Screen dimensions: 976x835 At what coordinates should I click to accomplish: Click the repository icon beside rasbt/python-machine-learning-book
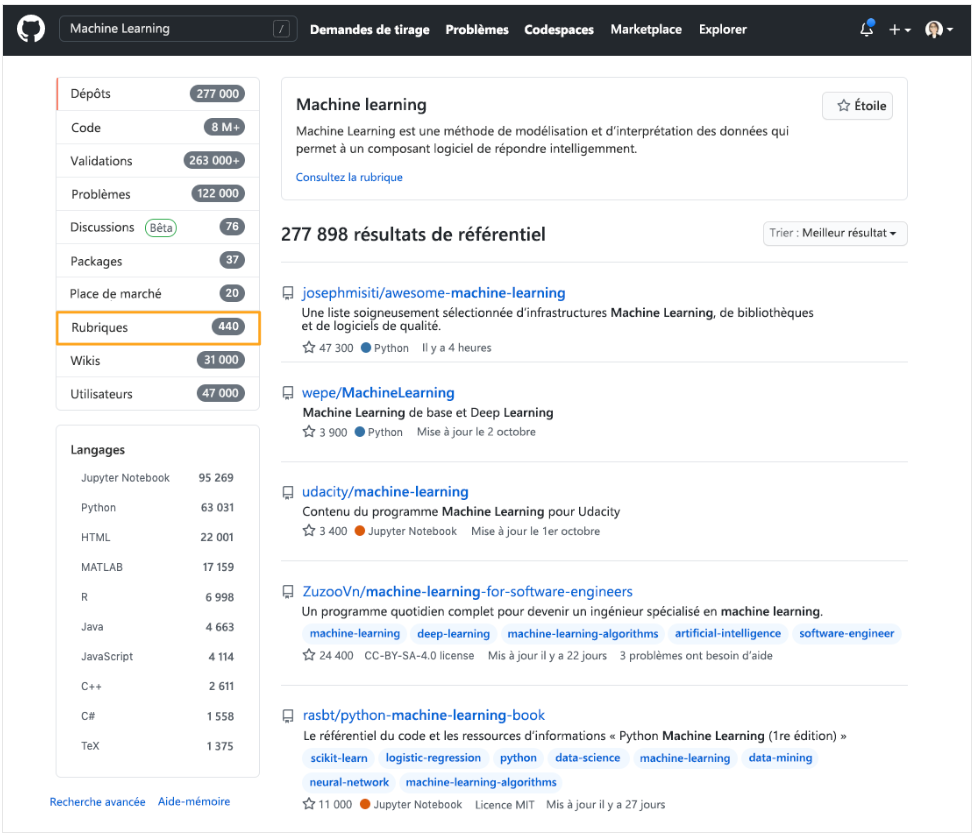[289, 716]
